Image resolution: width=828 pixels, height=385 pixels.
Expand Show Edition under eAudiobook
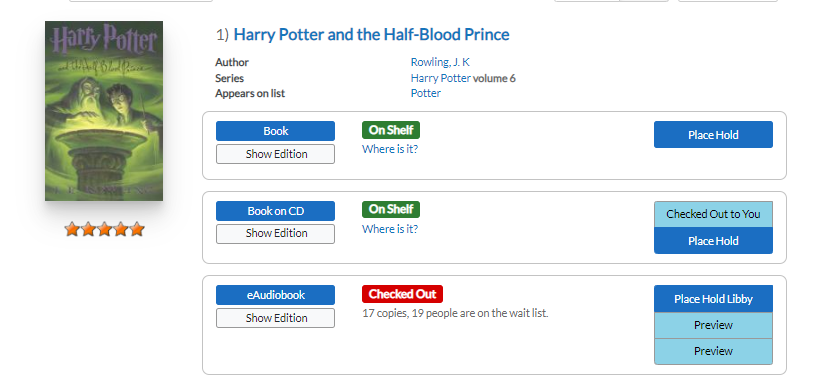point(275,318)
